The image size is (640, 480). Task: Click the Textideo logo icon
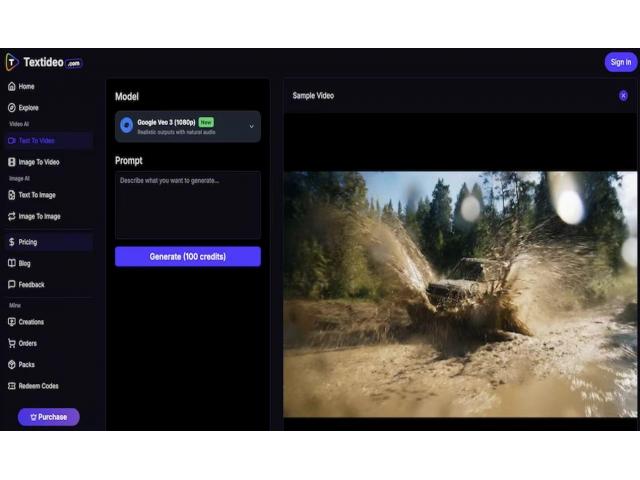tap(12, 62)
